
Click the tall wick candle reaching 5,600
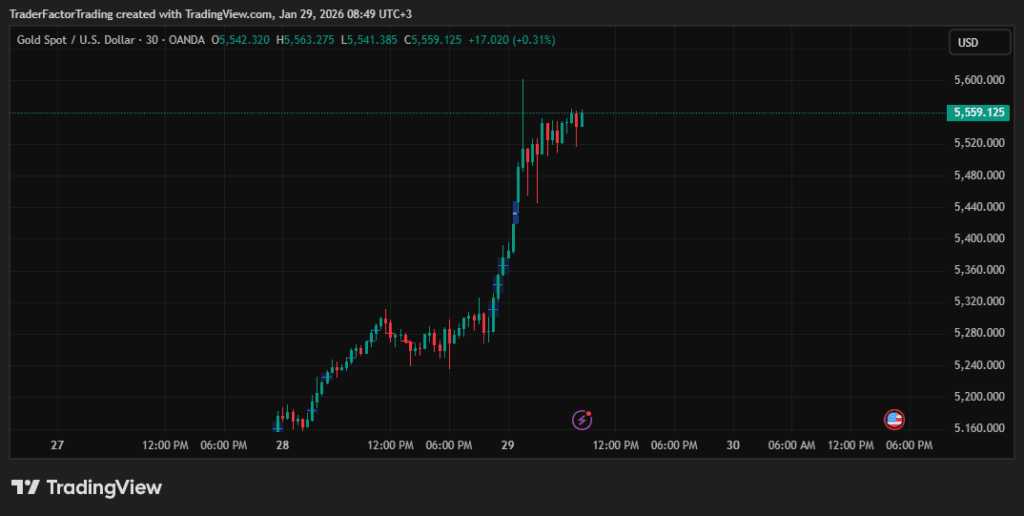pos(523,124)
